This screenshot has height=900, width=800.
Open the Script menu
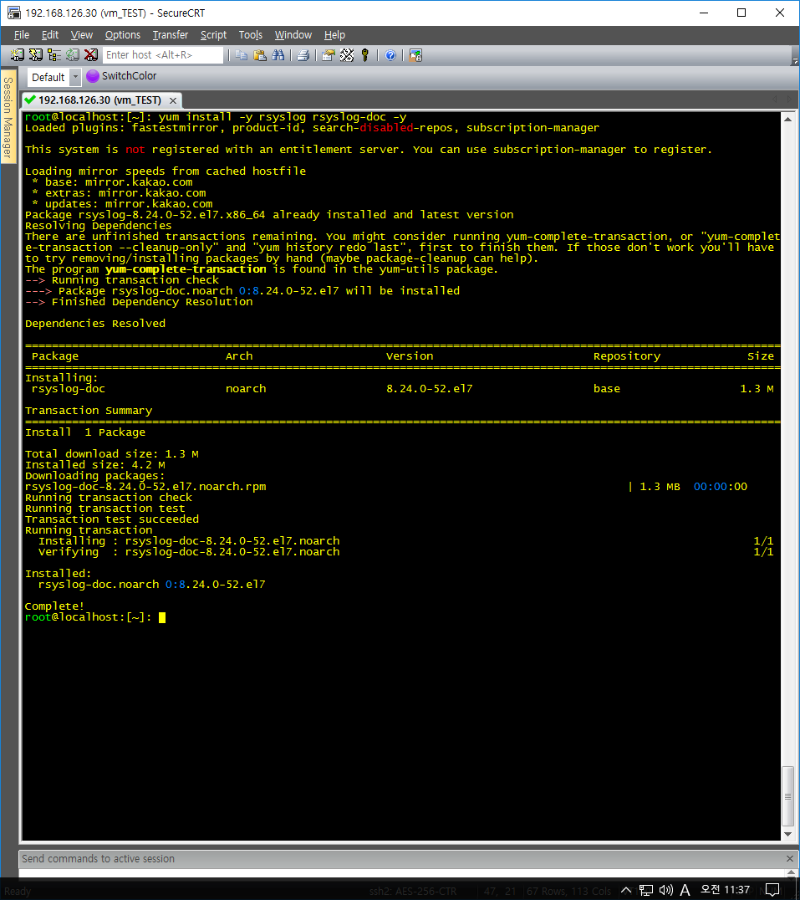pyautogui.click(x=213, y=35)
